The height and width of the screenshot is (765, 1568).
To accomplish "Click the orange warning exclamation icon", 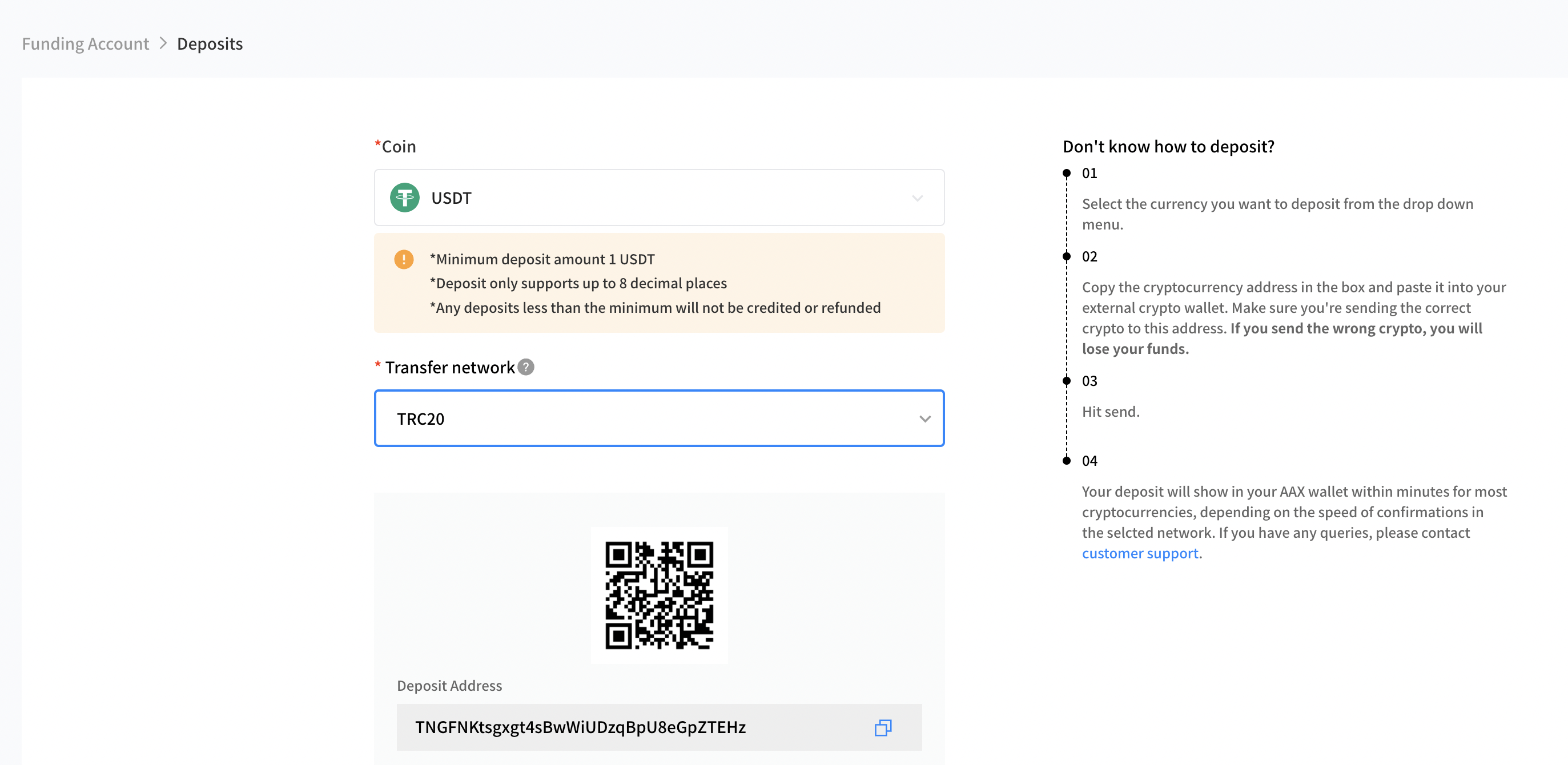I will [x=404, y=259].
